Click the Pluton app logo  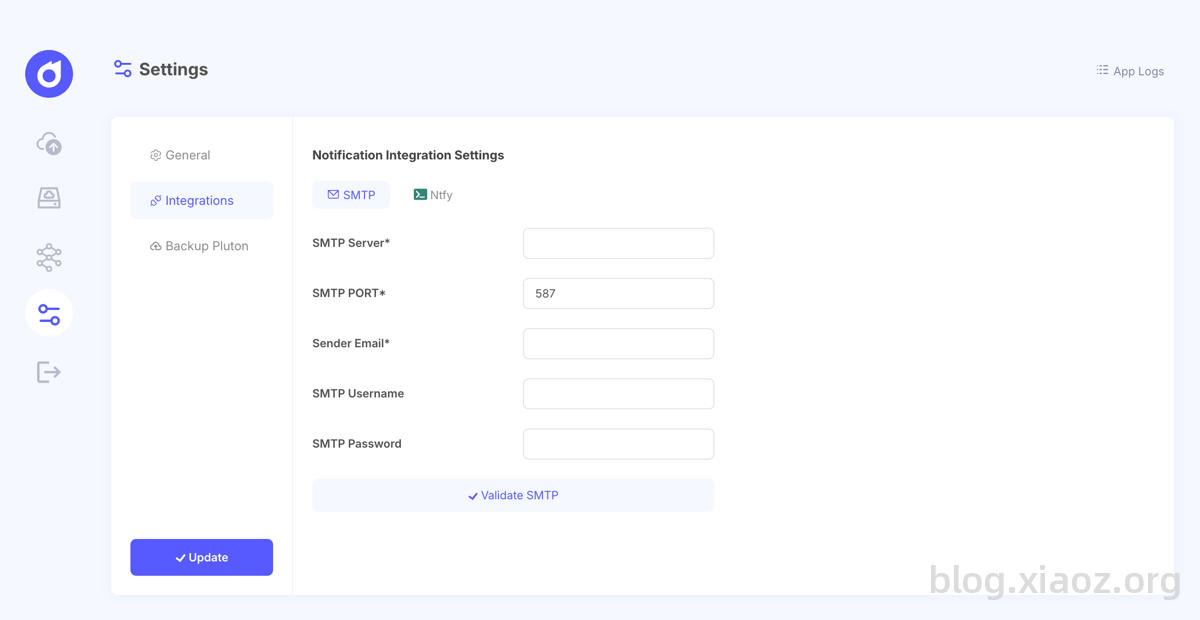pos(49,74)
